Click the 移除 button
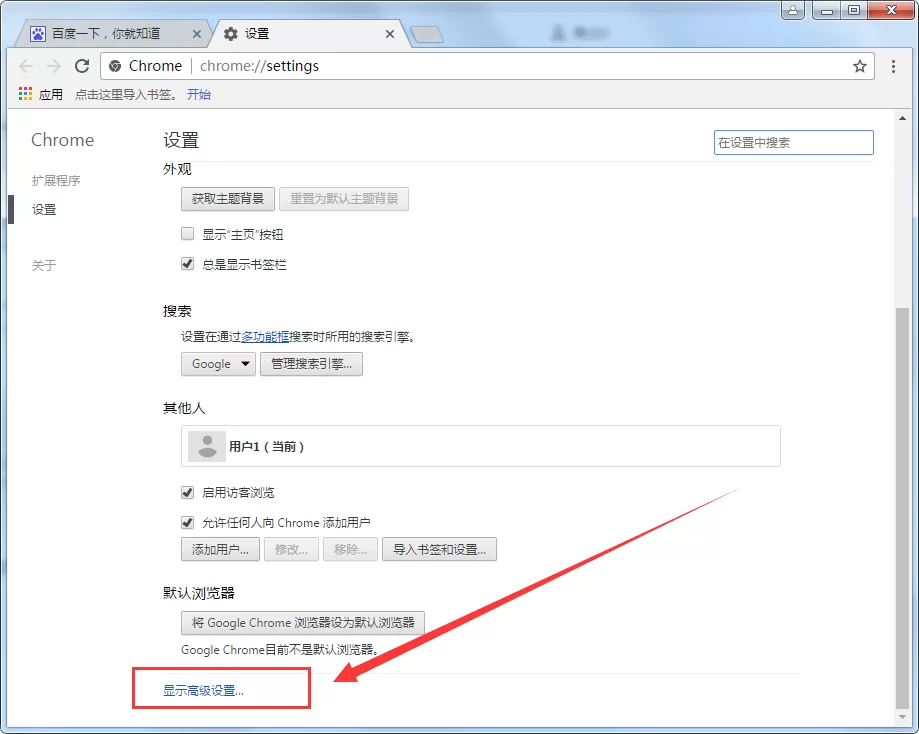919x734 pixels. tap(350, 549)
